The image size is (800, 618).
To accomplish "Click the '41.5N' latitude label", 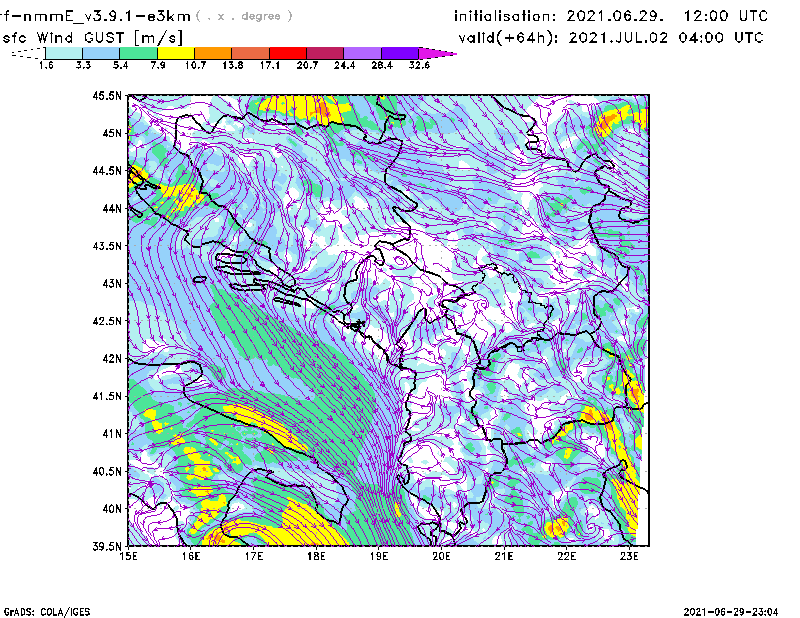I will 107,396.
